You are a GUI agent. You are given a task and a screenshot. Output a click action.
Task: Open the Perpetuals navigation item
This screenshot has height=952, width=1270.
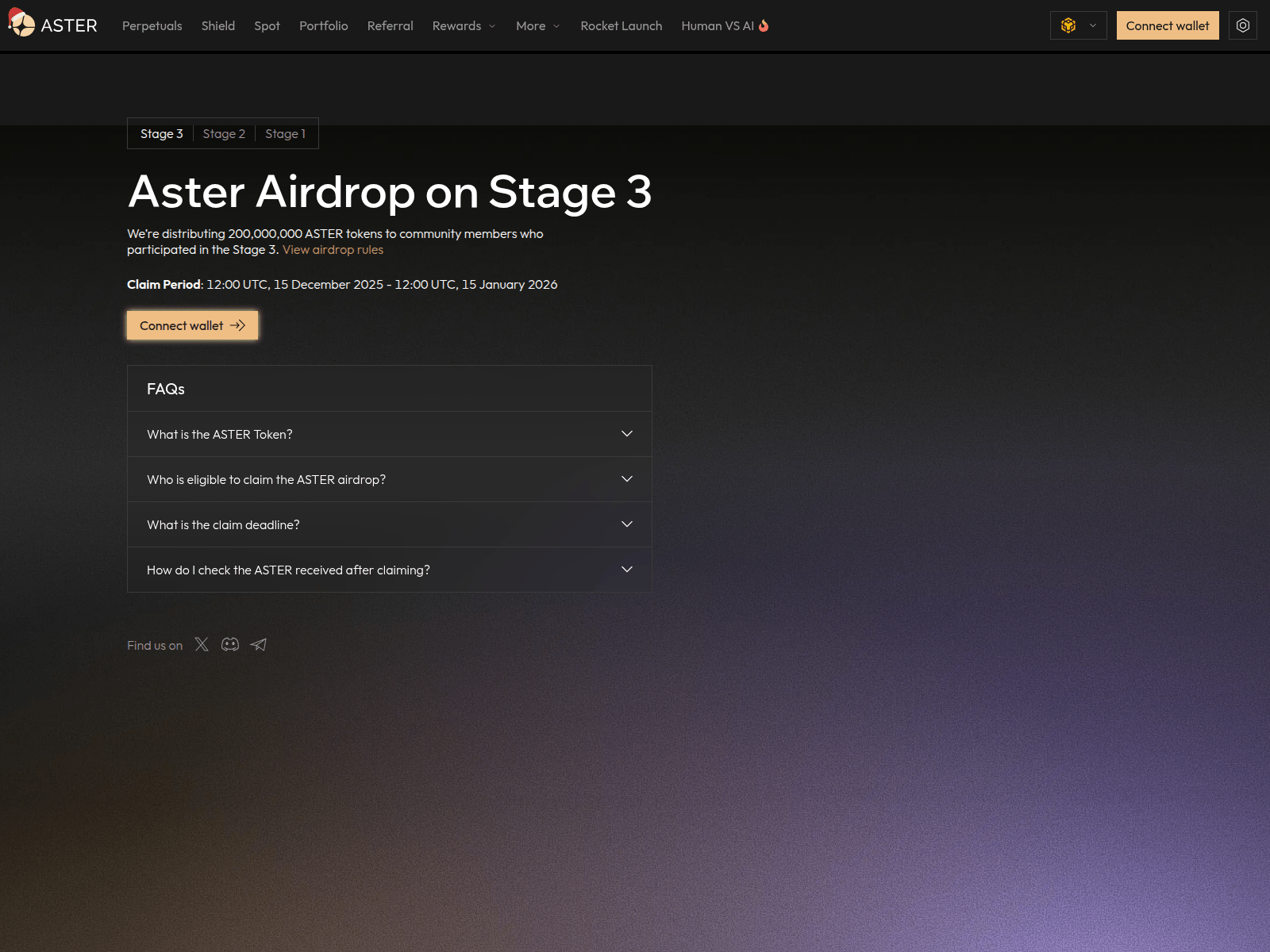pos(152,25)
